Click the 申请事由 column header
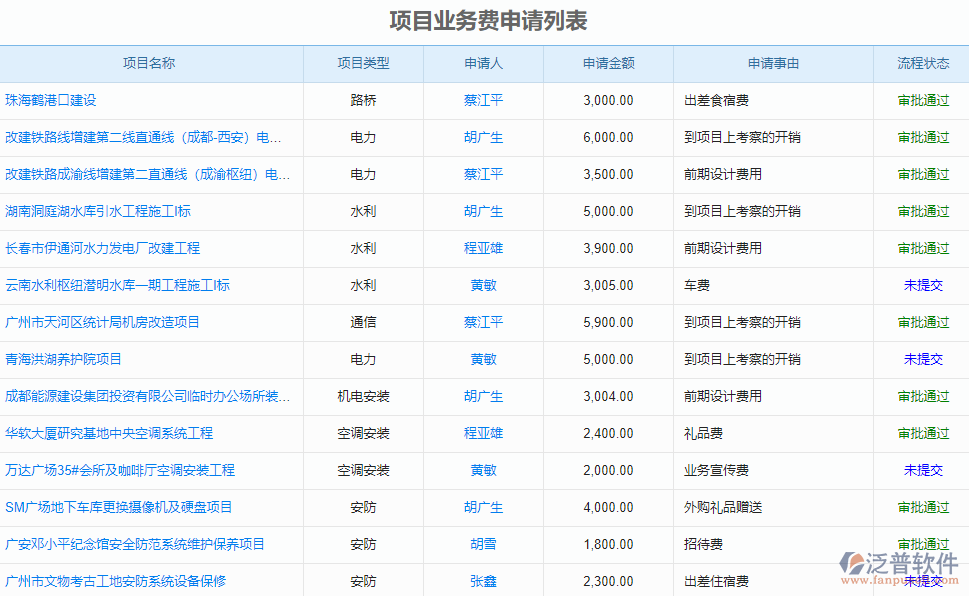 tap(773, 63)
